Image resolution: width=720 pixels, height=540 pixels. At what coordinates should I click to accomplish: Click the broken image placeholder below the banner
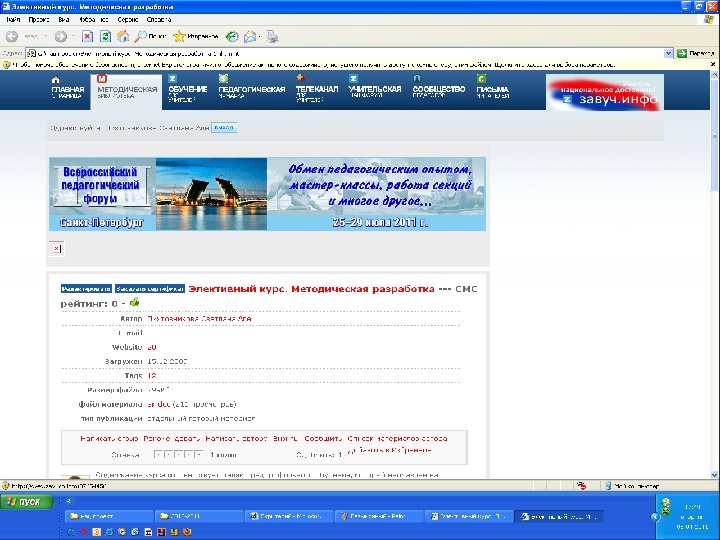coord(56,248)
